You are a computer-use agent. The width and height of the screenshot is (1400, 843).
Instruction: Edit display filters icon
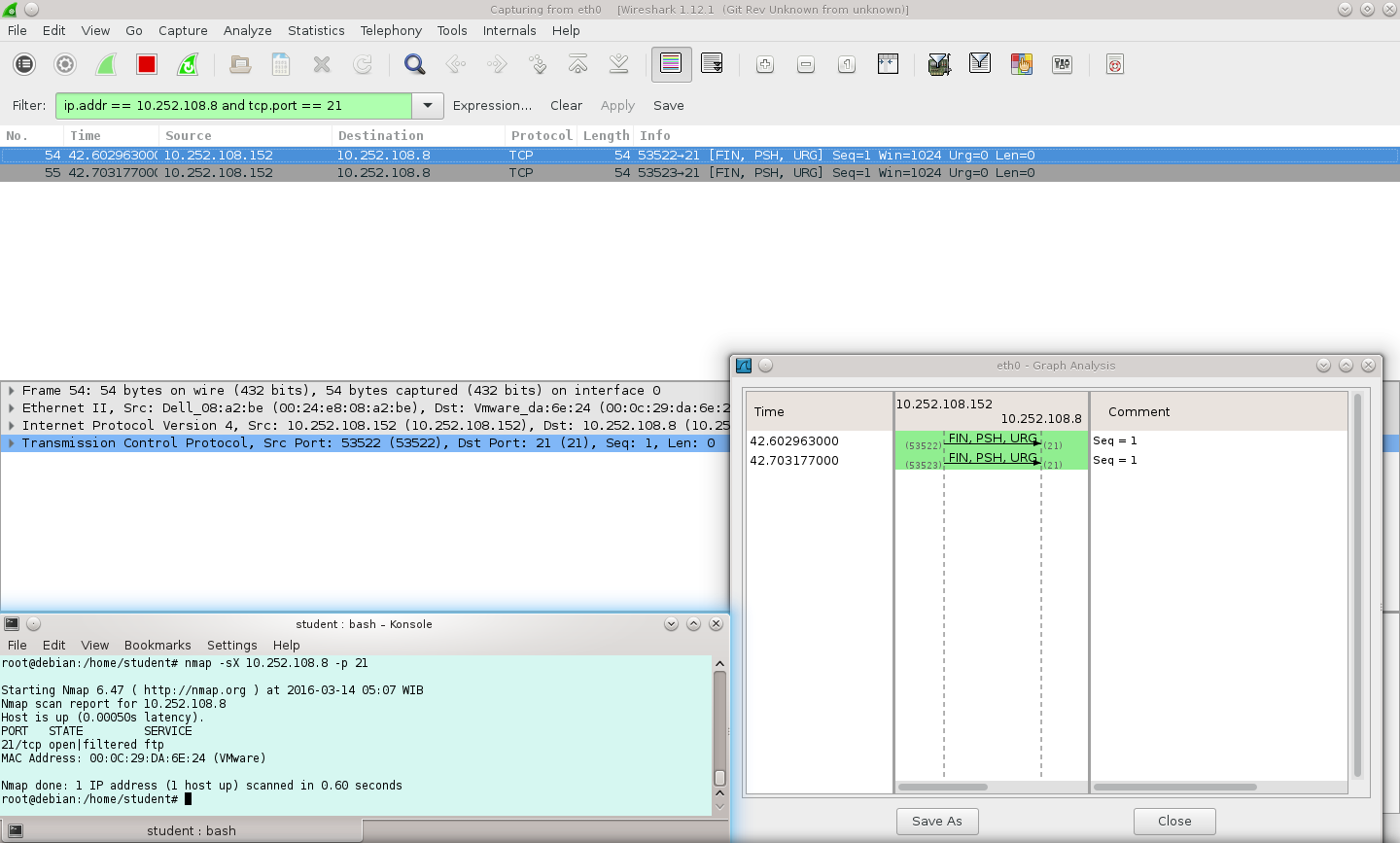[x=980, y=65]
